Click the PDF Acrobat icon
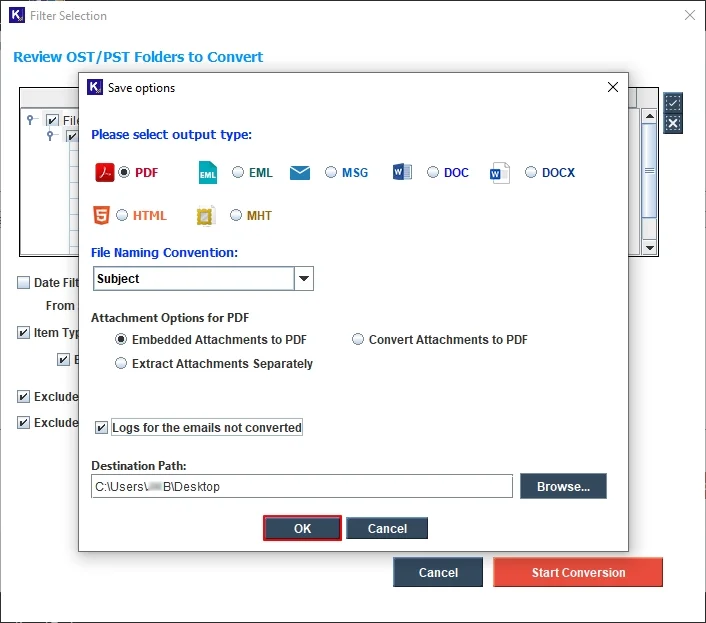This screenshot has width=706, height=623. click(104, 172)
